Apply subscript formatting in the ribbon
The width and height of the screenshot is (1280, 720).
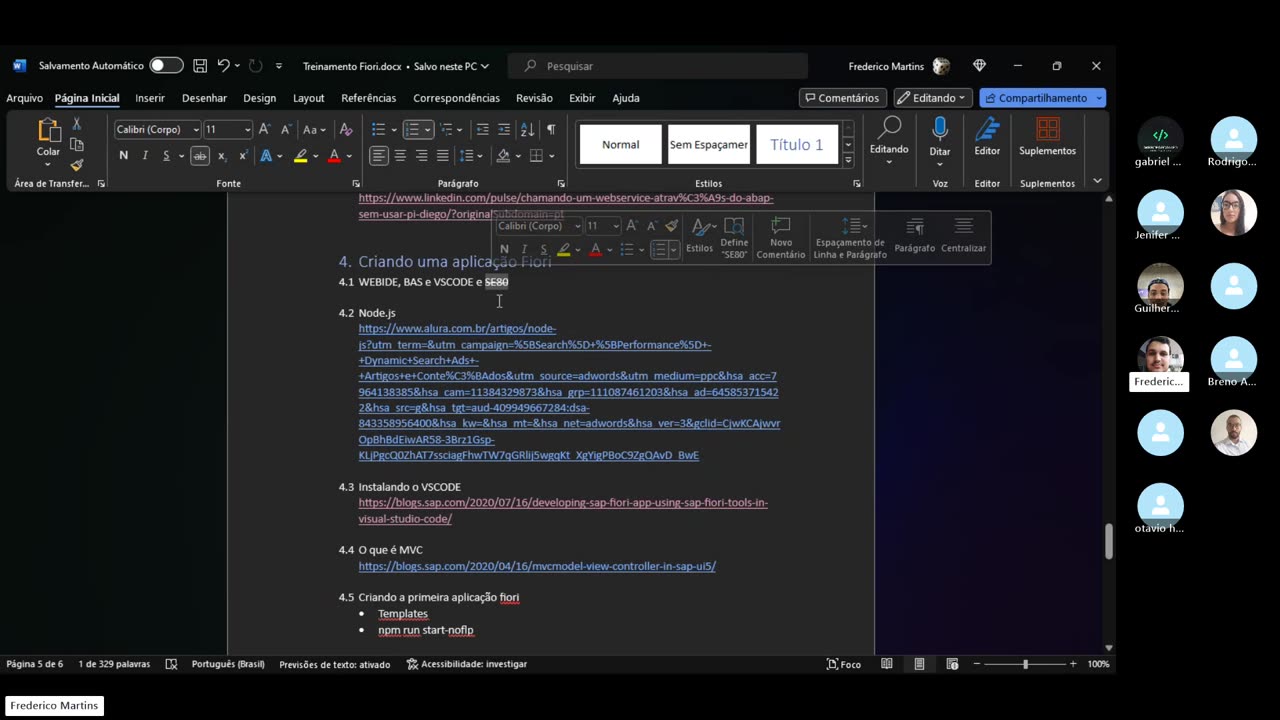[x=222, y=156]
